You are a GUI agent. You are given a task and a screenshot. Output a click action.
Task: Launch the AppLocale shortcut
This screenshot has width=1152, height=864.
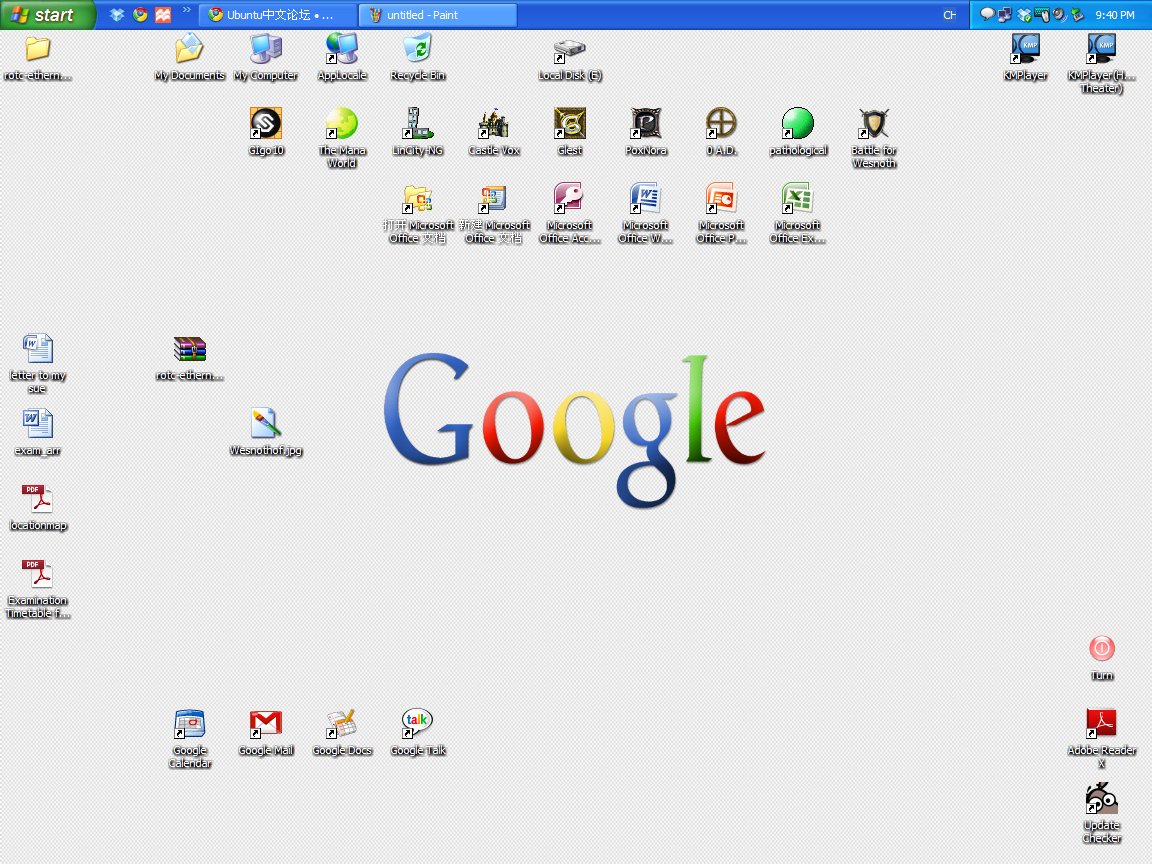coord(342,50)
